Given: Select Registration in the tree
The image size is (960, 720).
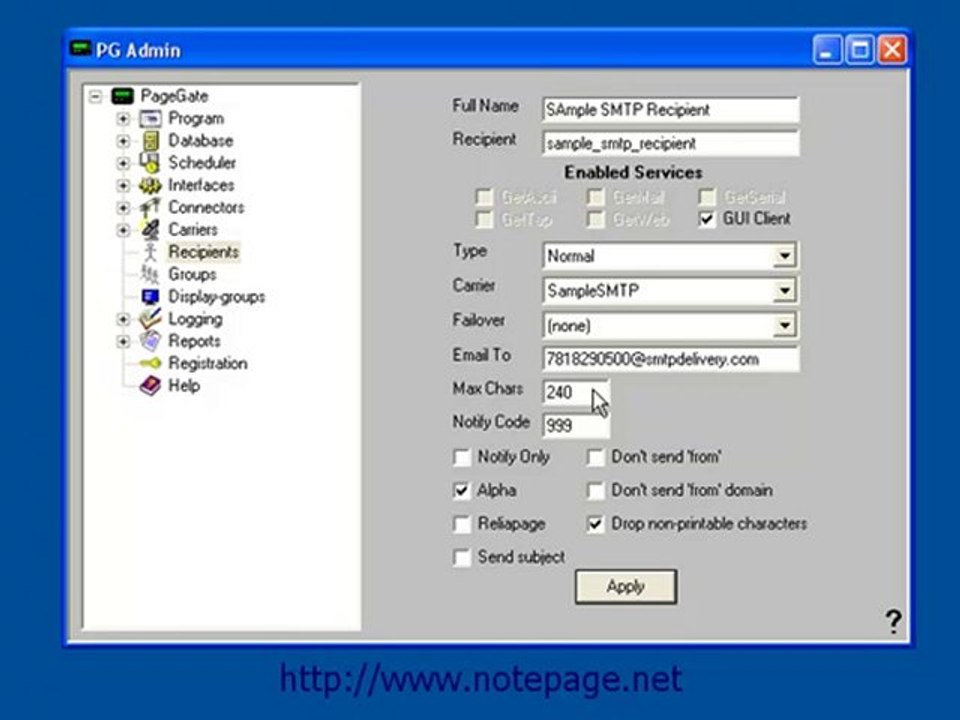Looking at the screenshot, I should point(208,363).
